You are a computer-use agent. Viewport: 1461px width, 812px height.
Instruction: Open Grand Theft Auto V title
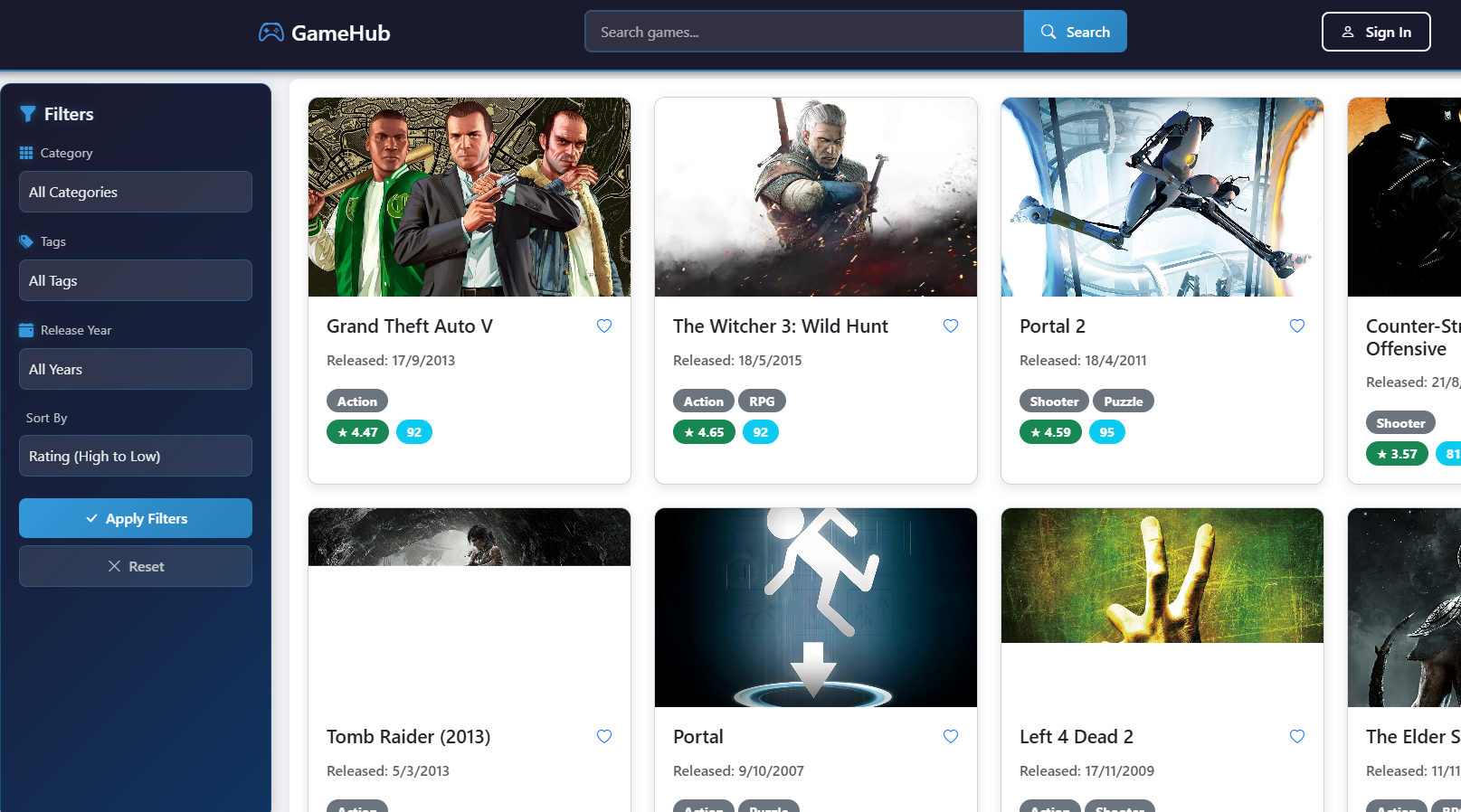pyautogui.click(x=410, y=326)
